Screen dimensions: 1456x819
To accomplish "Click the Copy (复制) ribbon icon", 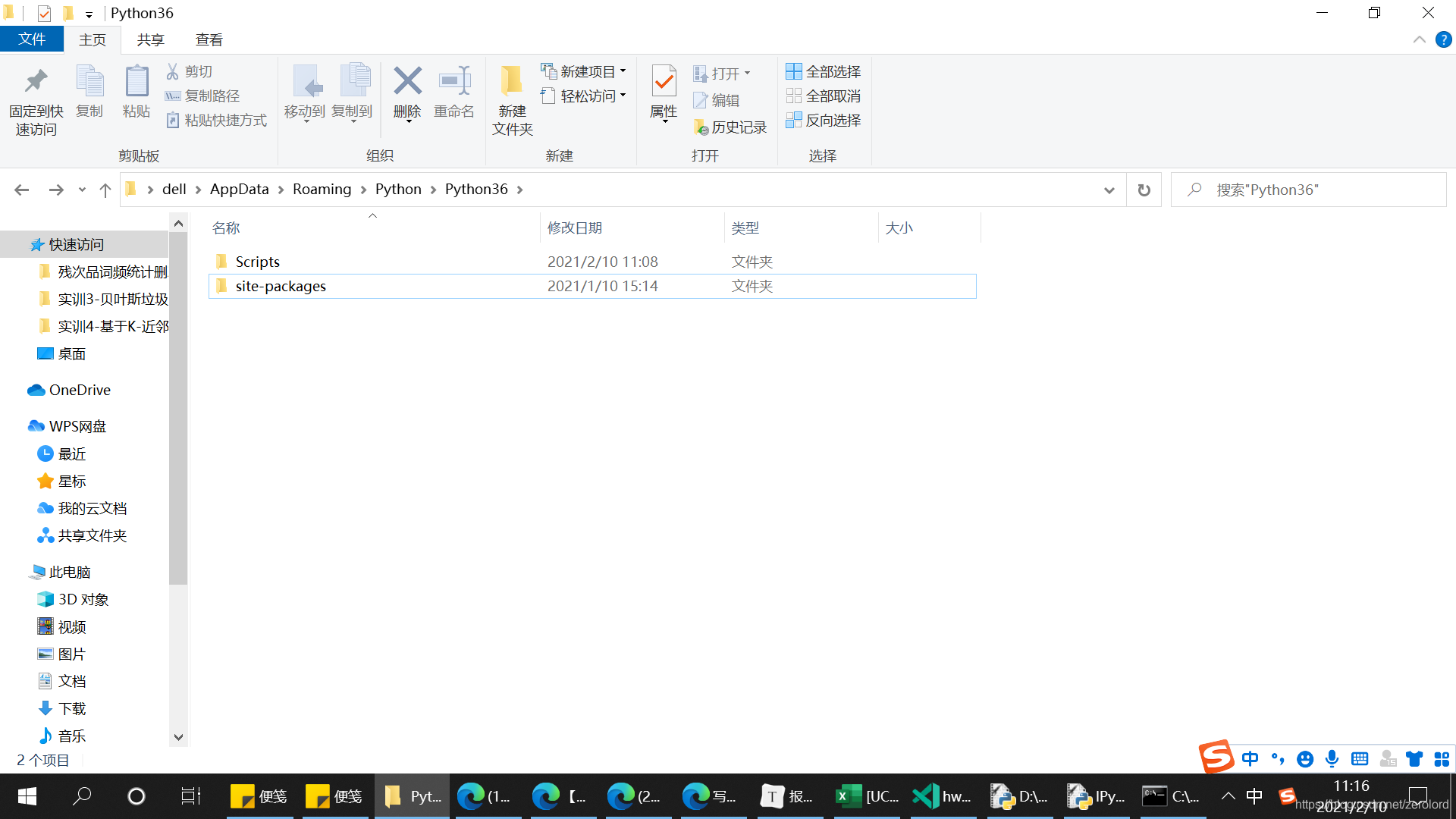I will pyautogui.click(x=89, y=81).
